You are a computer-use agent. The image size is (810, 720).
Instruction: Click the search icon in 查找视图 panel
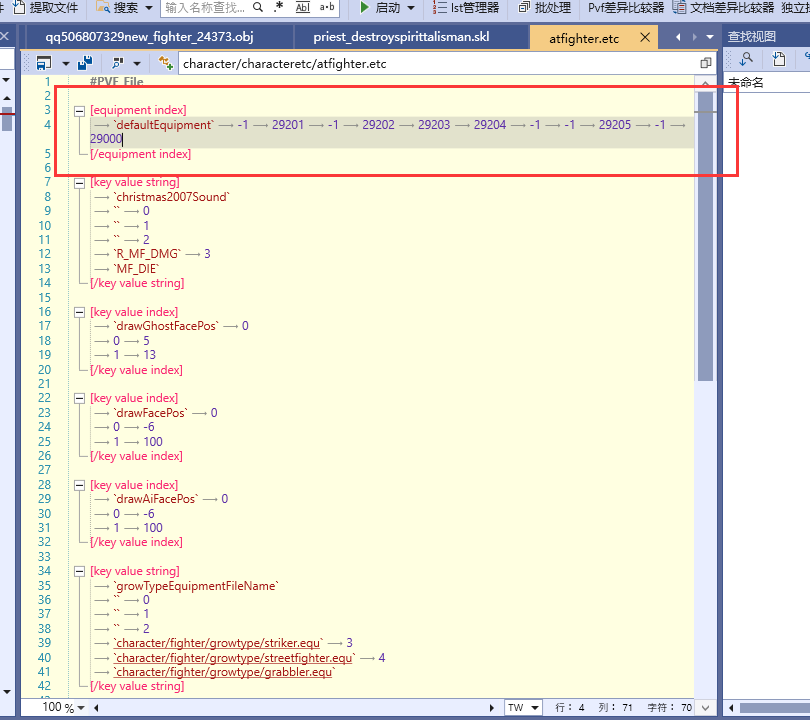coord(746,59)
